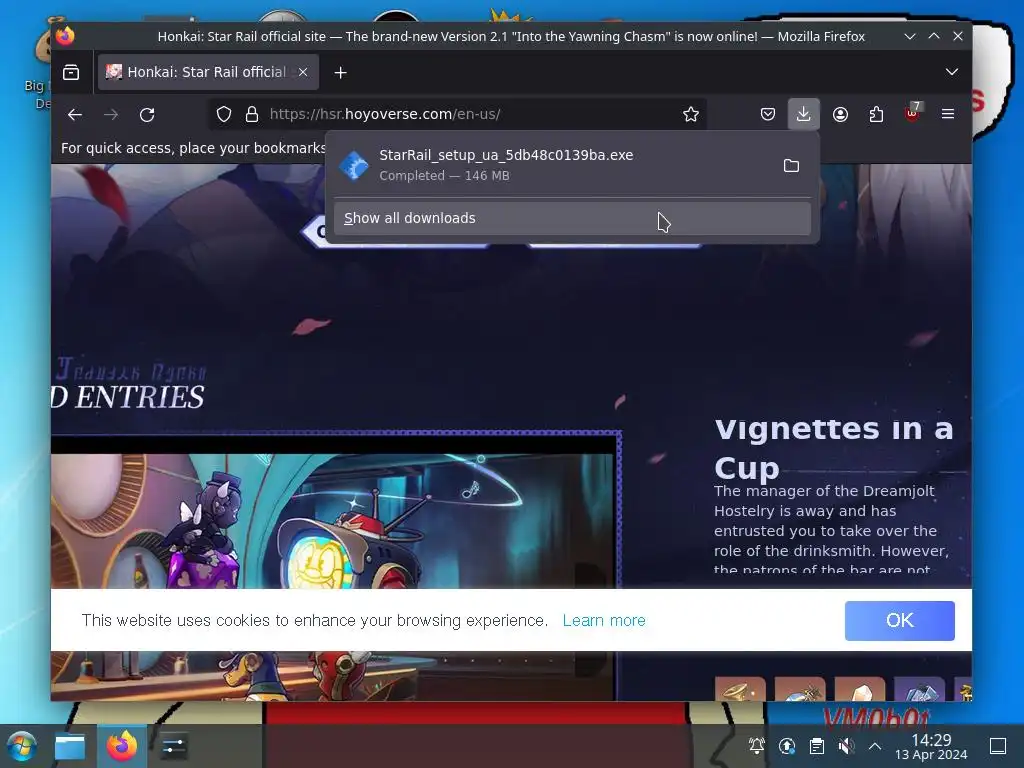Click the muted volume tray icon

pos(846,746)
